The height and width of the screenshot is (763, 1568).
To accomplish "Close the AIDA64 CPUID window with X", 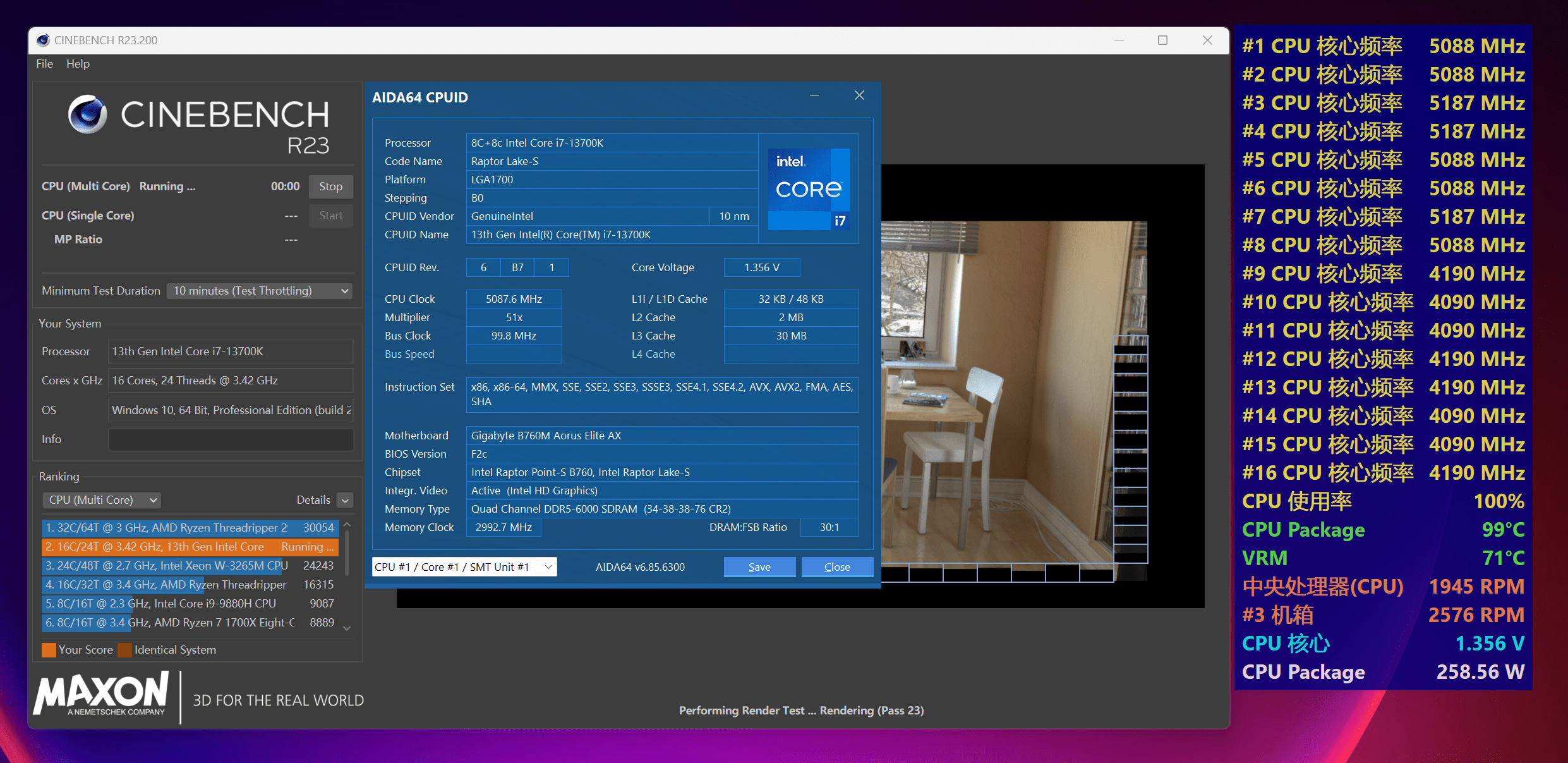I will tap(859, 95).
